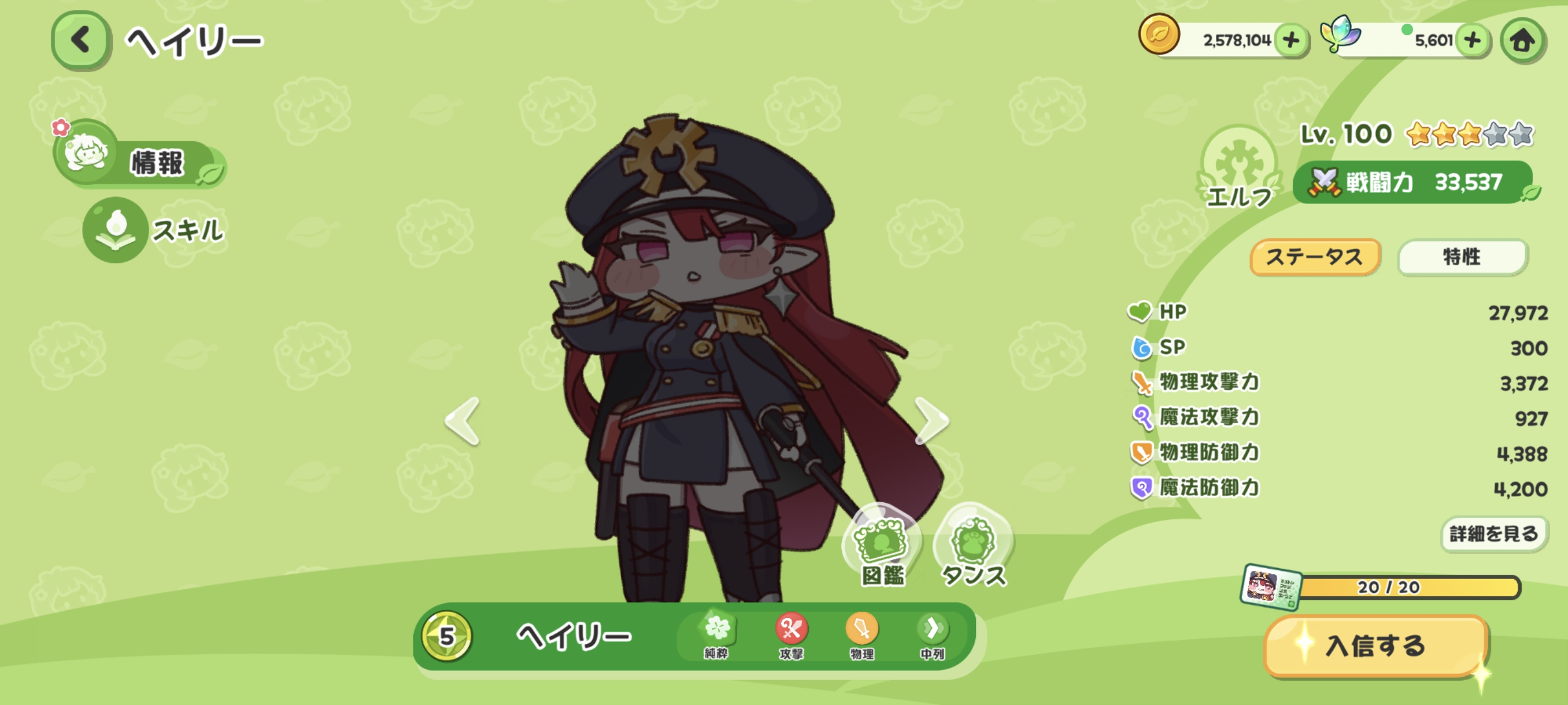Show the previous character with the left arrow

tap(463, 420)
